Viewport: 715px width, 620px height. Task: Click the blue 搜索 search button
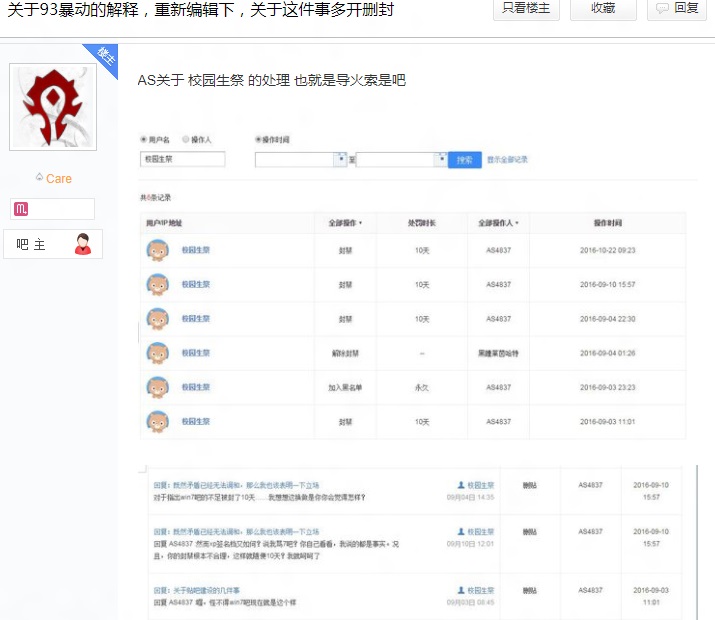coord(465,160)
